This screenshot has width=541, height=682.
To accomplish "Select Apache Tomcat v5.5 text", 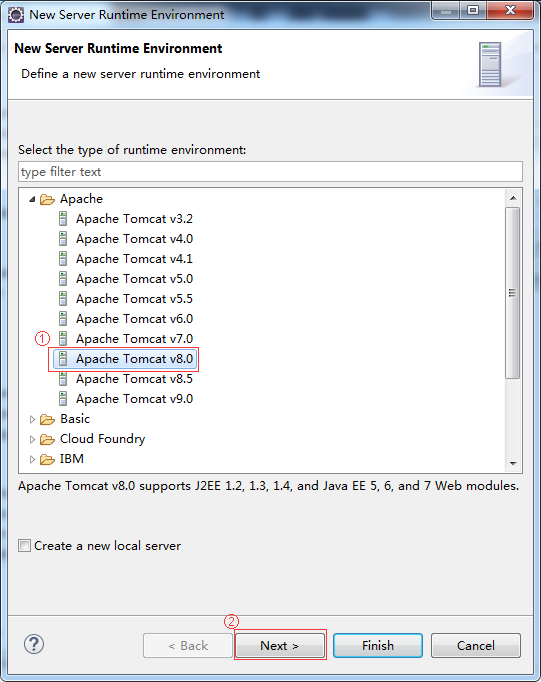I will pyautogui.click(x=134, y=299).
